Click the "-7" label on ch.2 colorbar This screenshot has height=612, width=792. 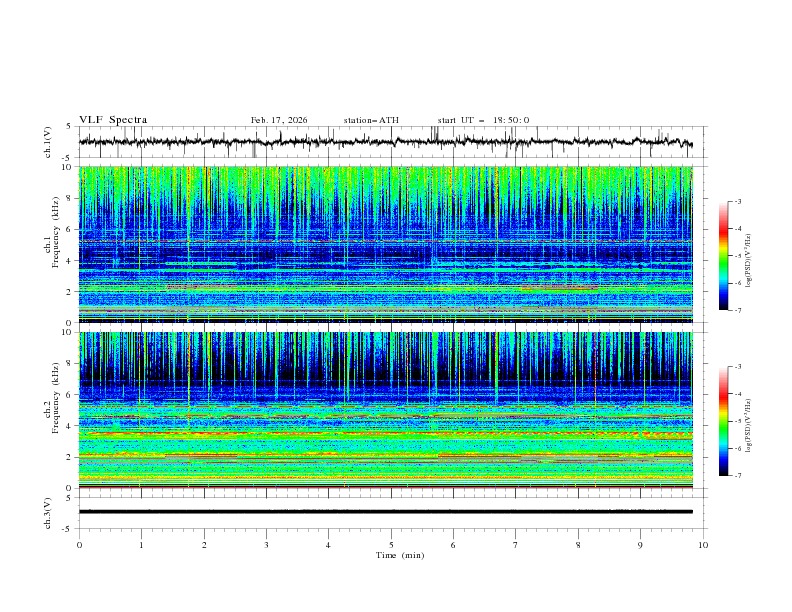click(737, 475)
